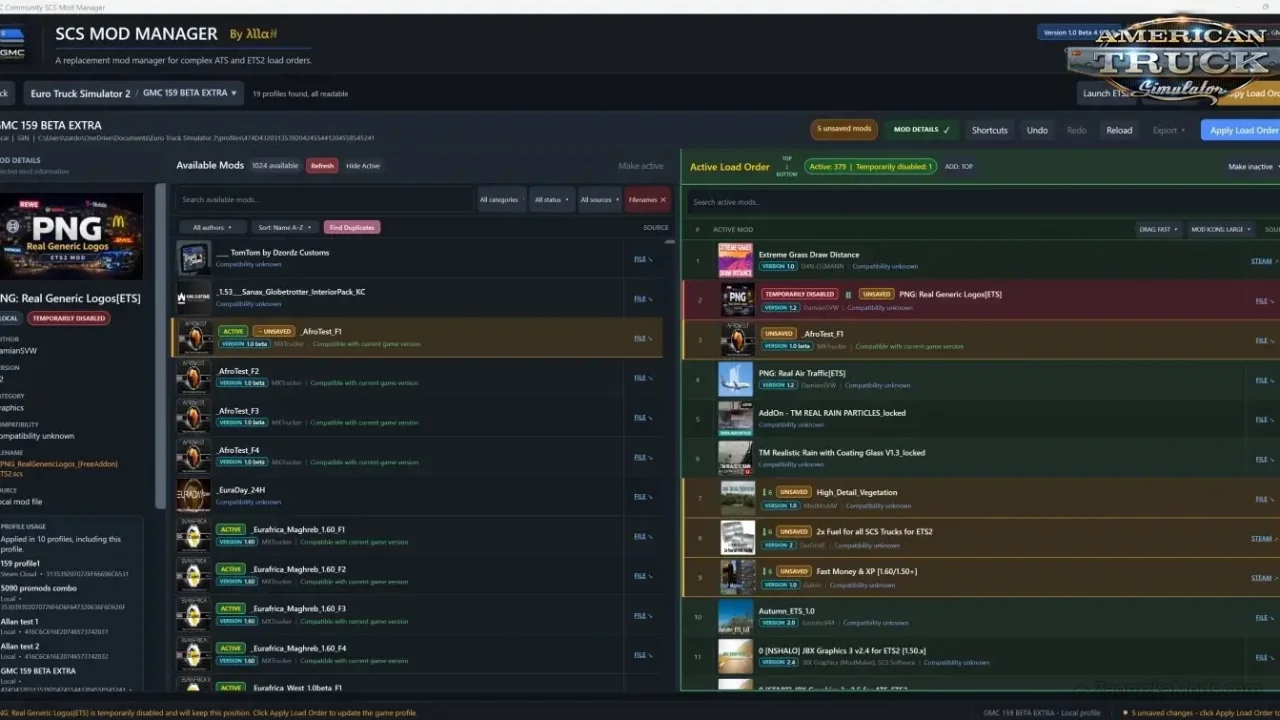1280x720 pixels.
Task: Open the All categories filter dropdown
Action: [502, 200]
